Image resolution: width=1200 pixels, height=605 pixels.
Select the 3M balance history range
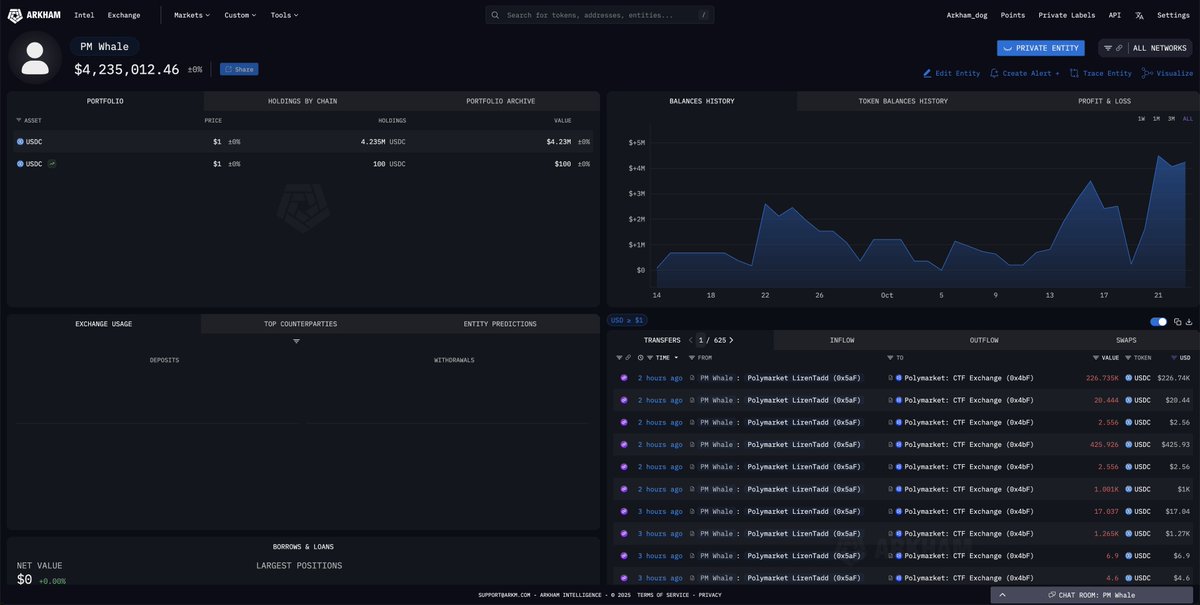(x=1171, y=119)
